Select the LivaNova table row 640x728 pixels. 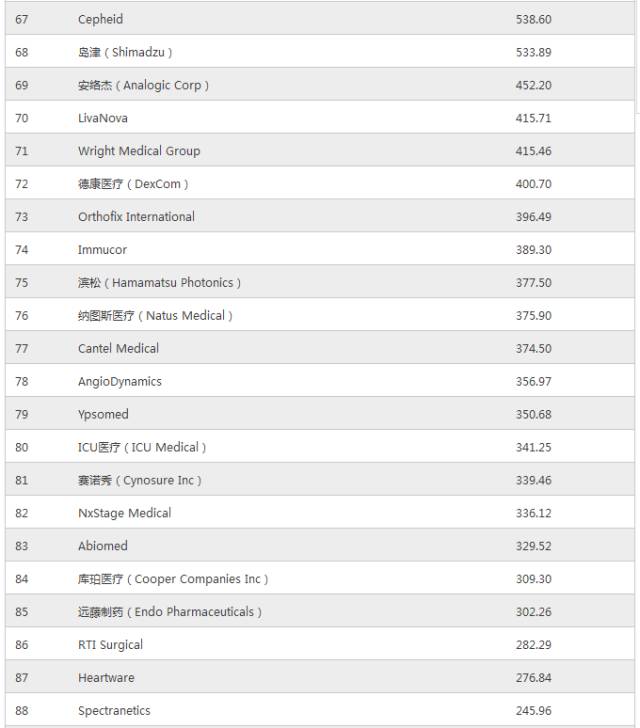103,118
